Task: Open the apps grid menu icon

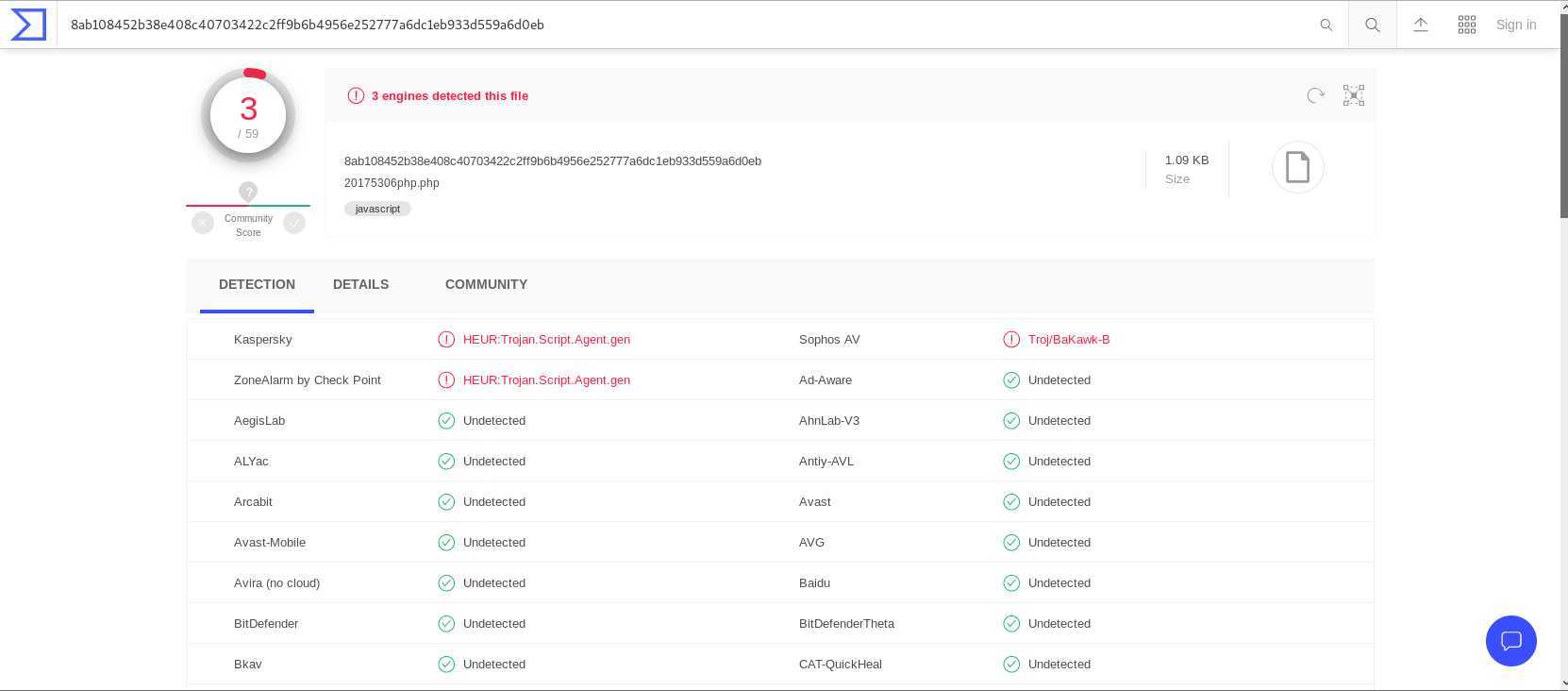Action: click(1467, 25)
